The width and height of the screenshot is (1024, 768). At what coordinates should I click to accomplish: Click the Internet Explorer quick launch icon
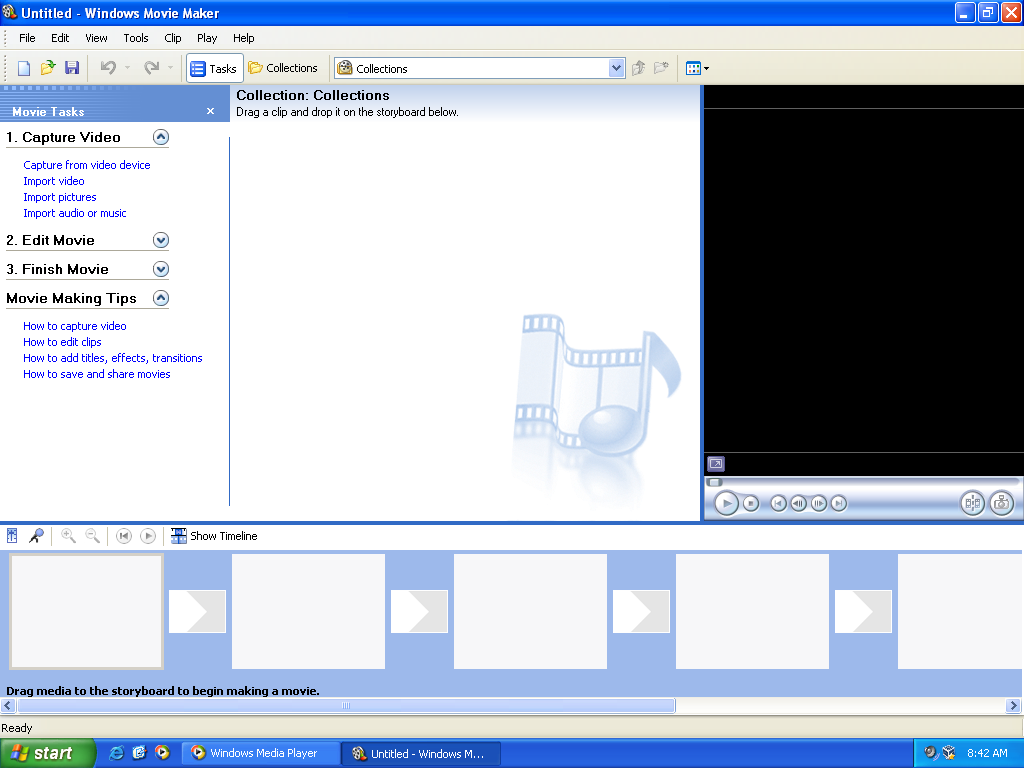pos(116,753)
